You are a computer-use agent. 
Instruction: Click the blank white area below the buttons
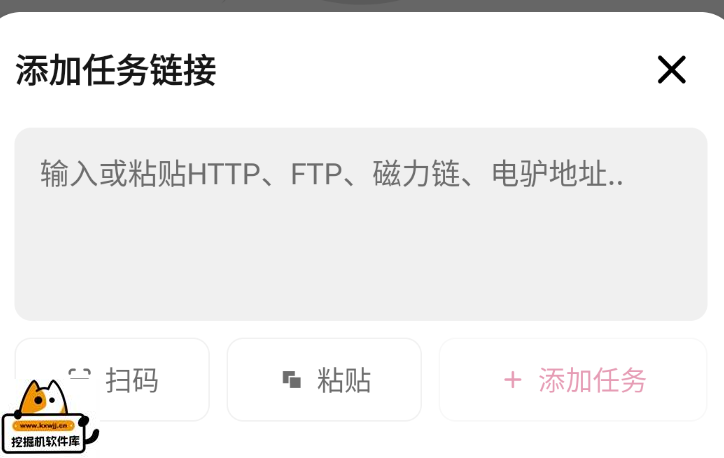point(406,440)
